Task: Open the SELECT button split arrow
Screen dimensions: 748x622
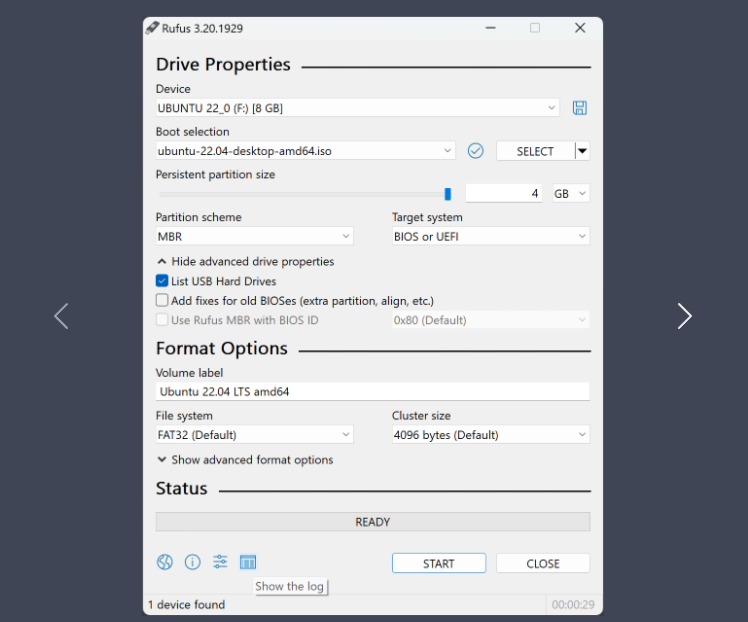Action: pos(582,151)
